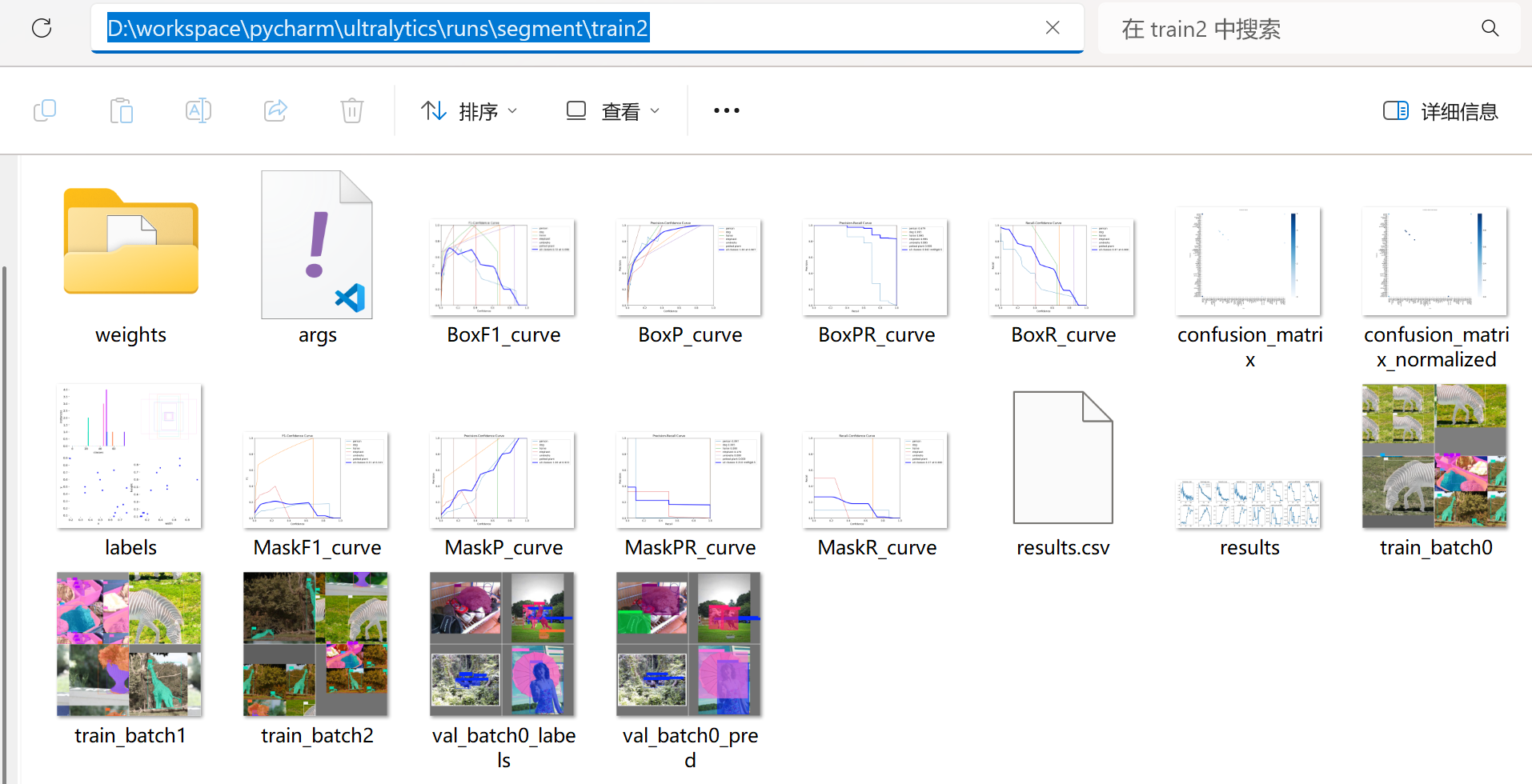This screenshot has height=784, width=1532.
Task: Select the args file icon
Action: pos(317,245)
